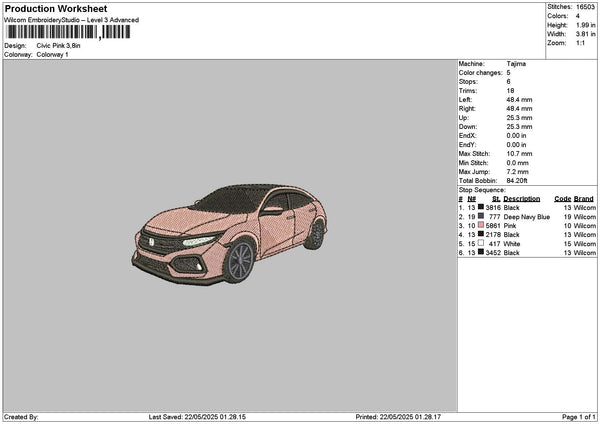Select the 'Page 1 of 1' footer text
The height and width of the screenshot is (424, 600).
coord(579,417)
